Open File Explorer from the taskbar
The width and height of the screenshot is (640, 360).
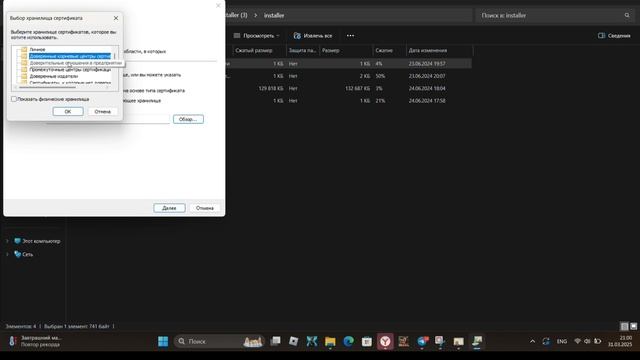(x=330, y=341)
